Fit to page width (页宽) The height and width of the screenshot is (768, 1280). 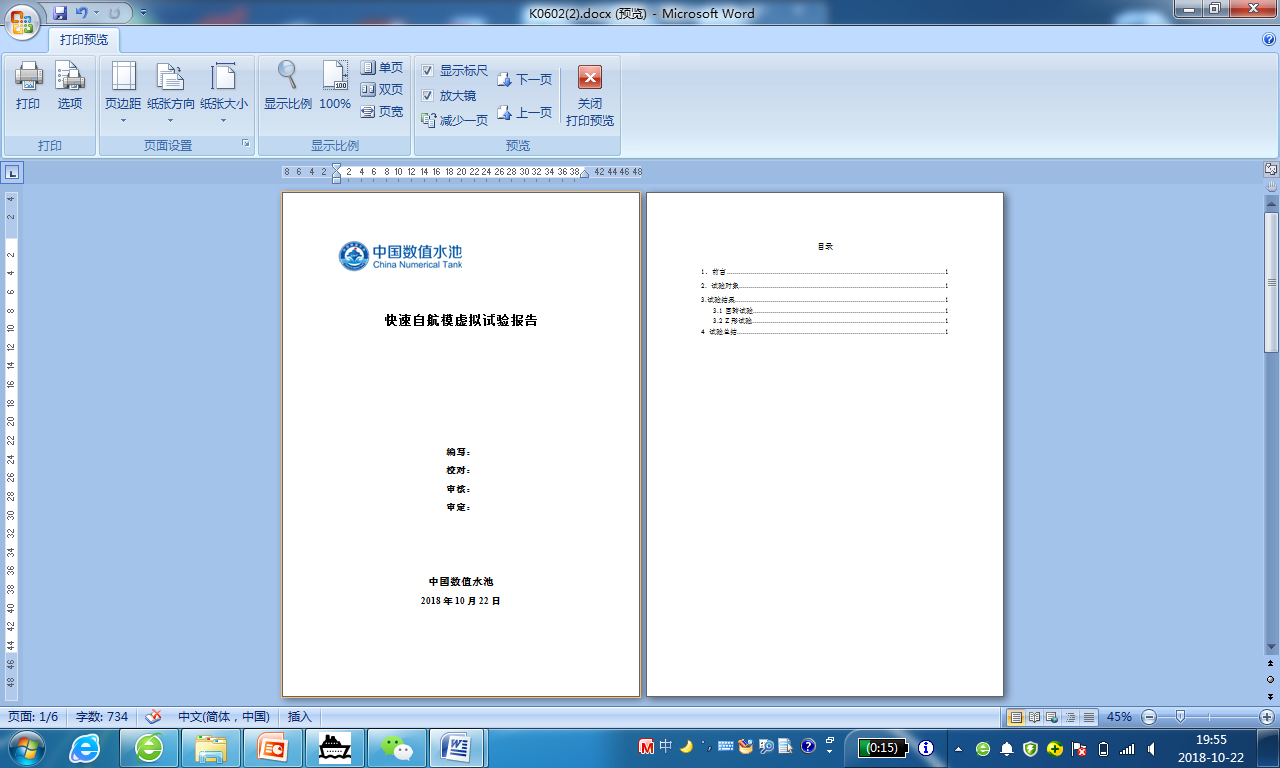(382, 112)
